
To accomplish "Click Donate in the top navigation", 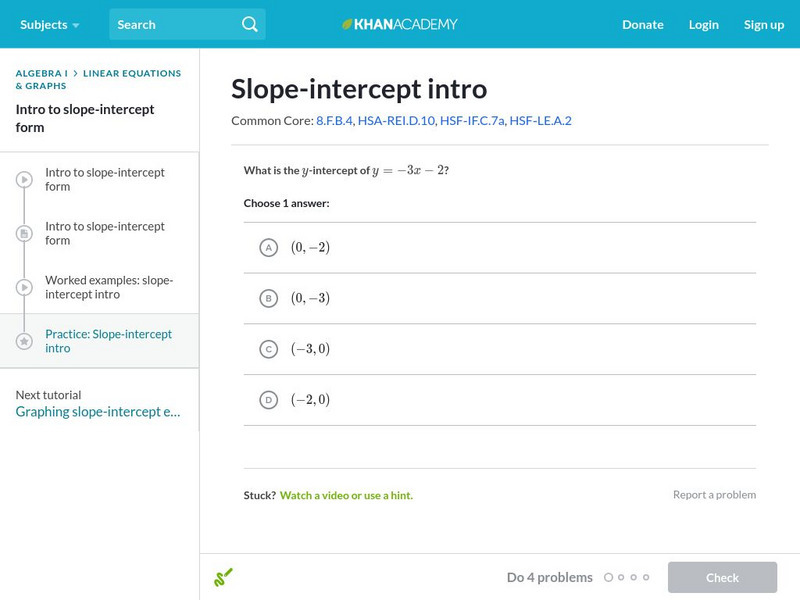I will point(642,24).
